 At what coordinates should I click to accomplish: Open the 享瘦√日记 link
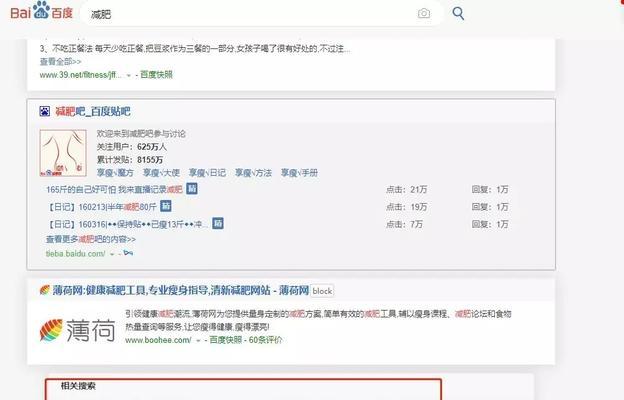pos(207,173)
